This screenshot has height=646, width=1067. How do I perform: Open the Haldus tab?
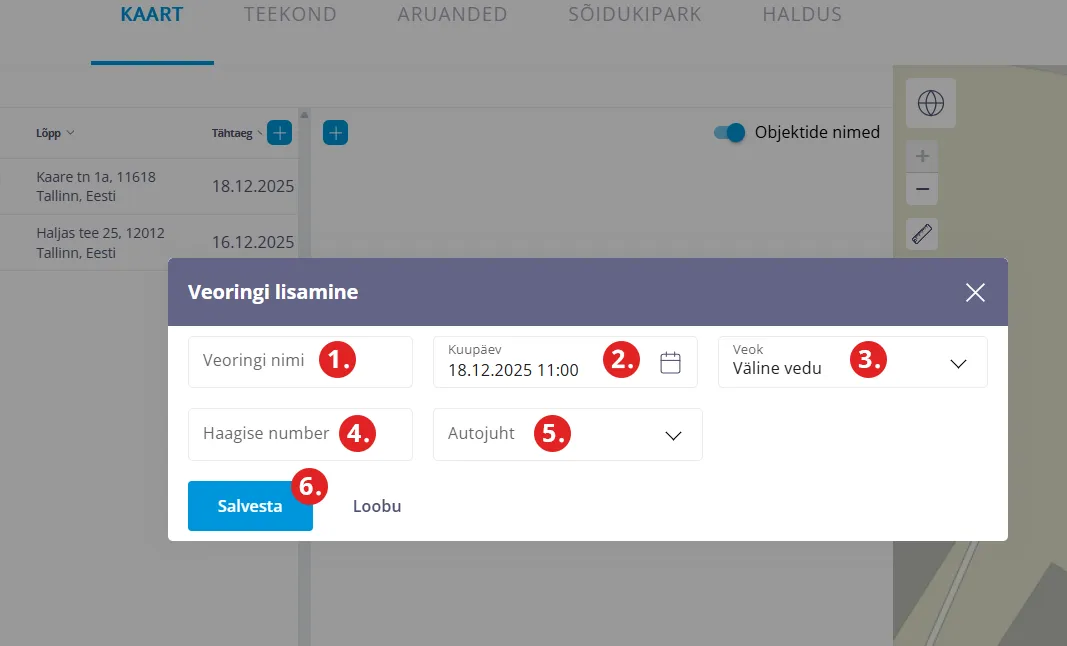tap(801, 15)
